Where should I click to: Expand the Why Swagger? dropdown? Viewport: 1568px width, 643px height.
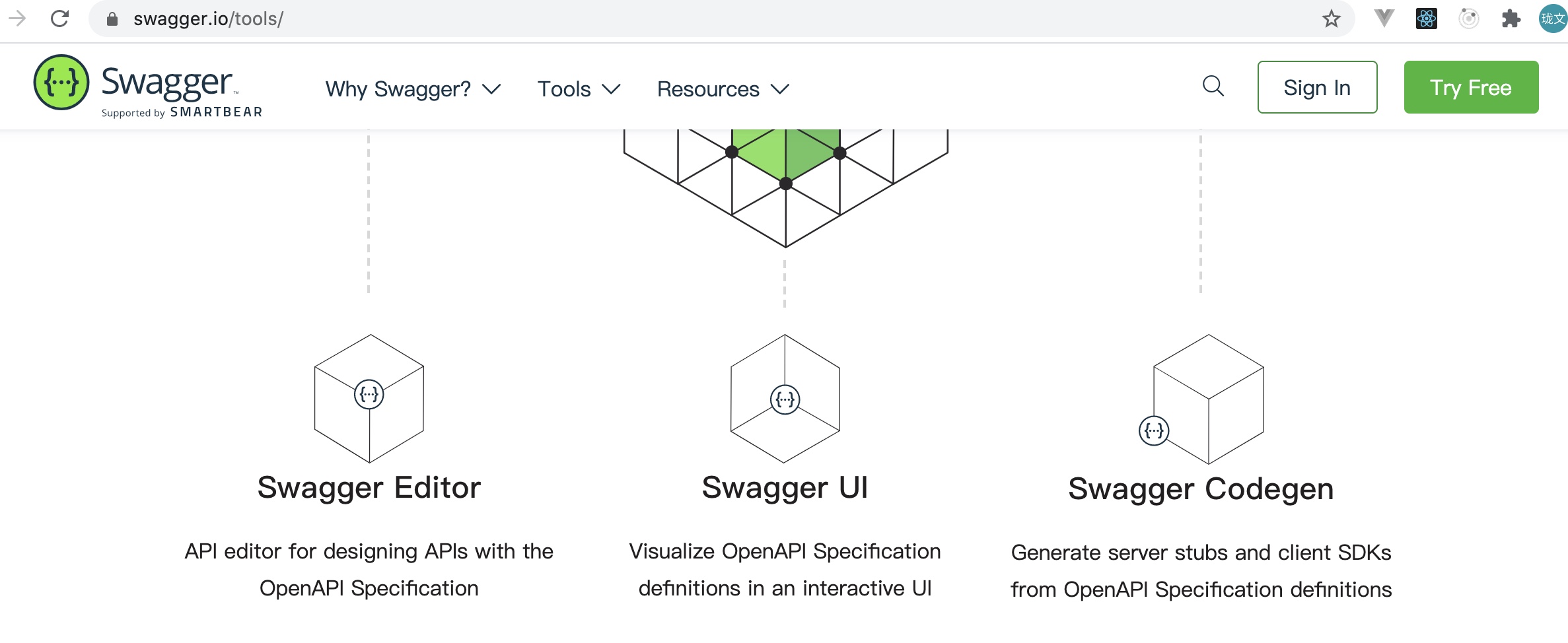click(x=413, y=89)
